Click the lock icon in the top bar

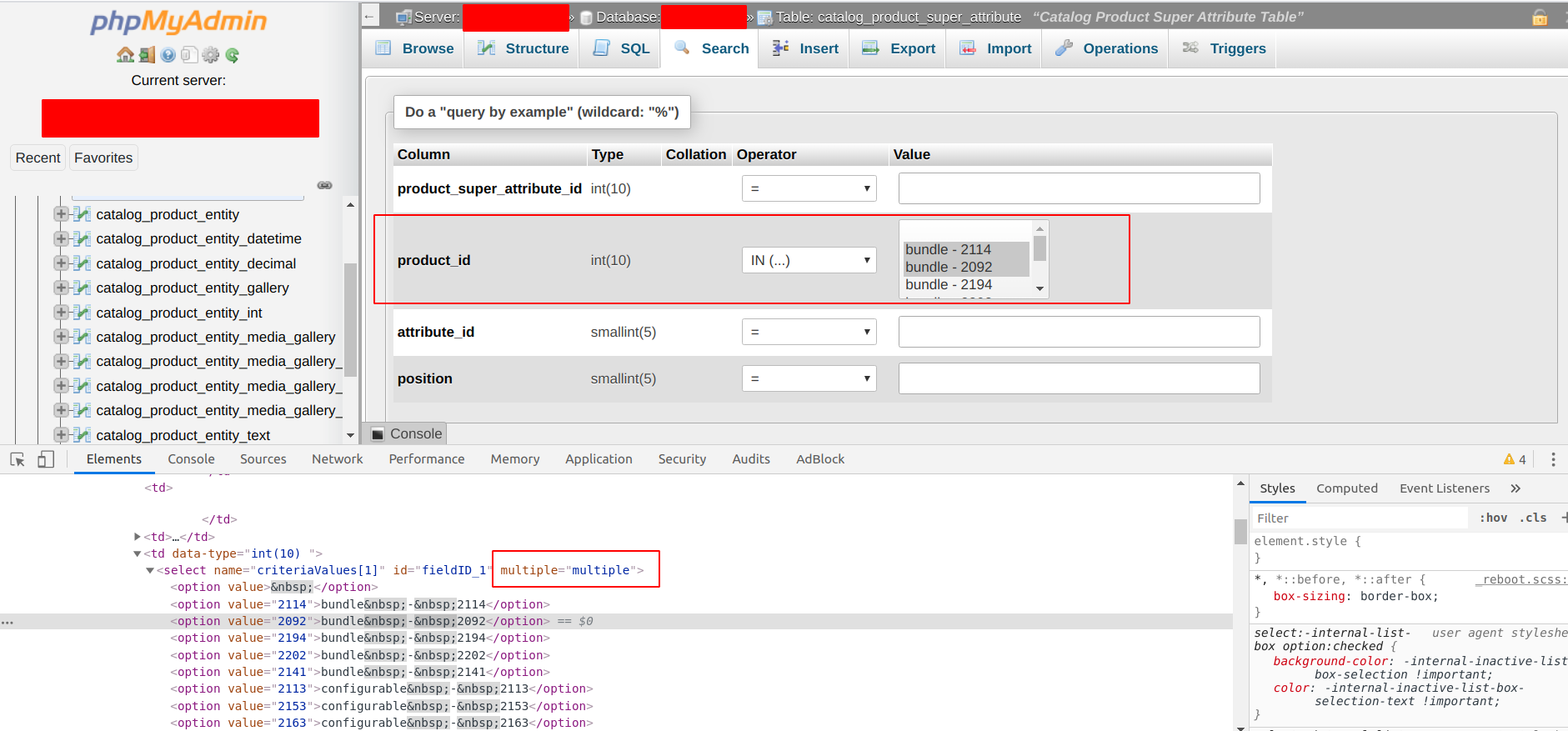pyautogui.click(x=1540, y=17)
